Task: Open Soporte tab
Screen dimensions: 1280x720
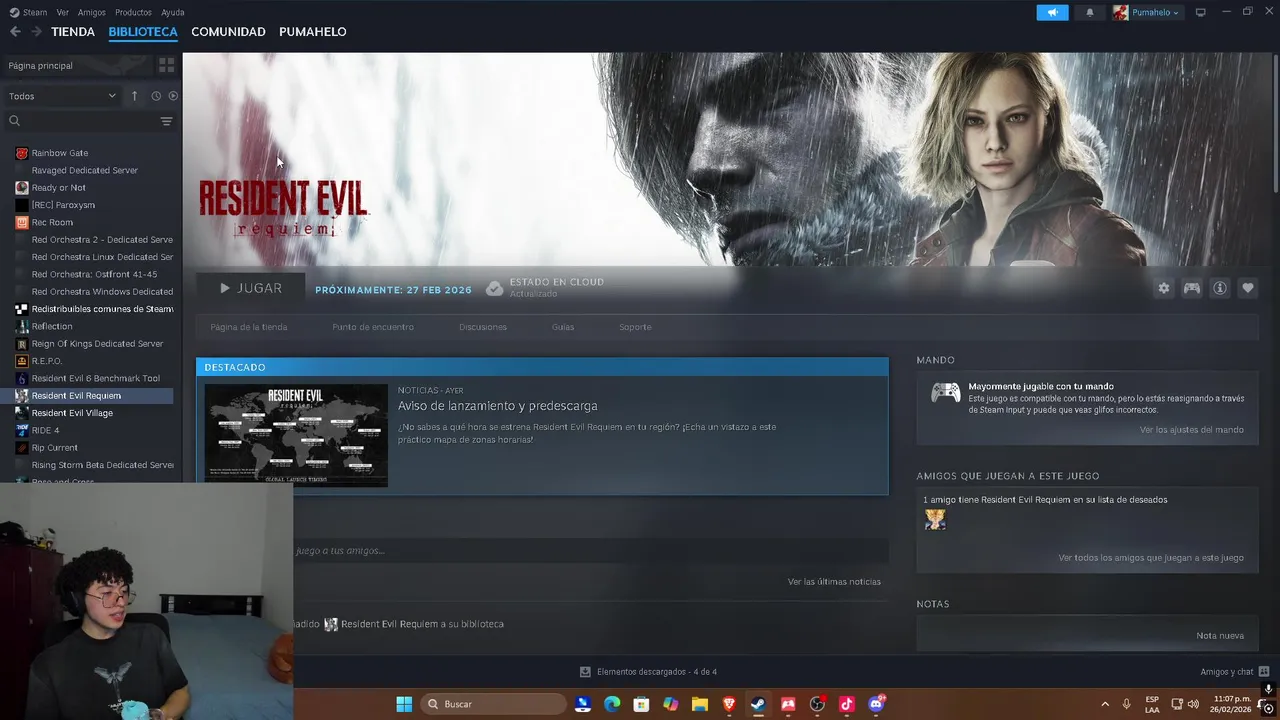Action: [x=635, y=327]
